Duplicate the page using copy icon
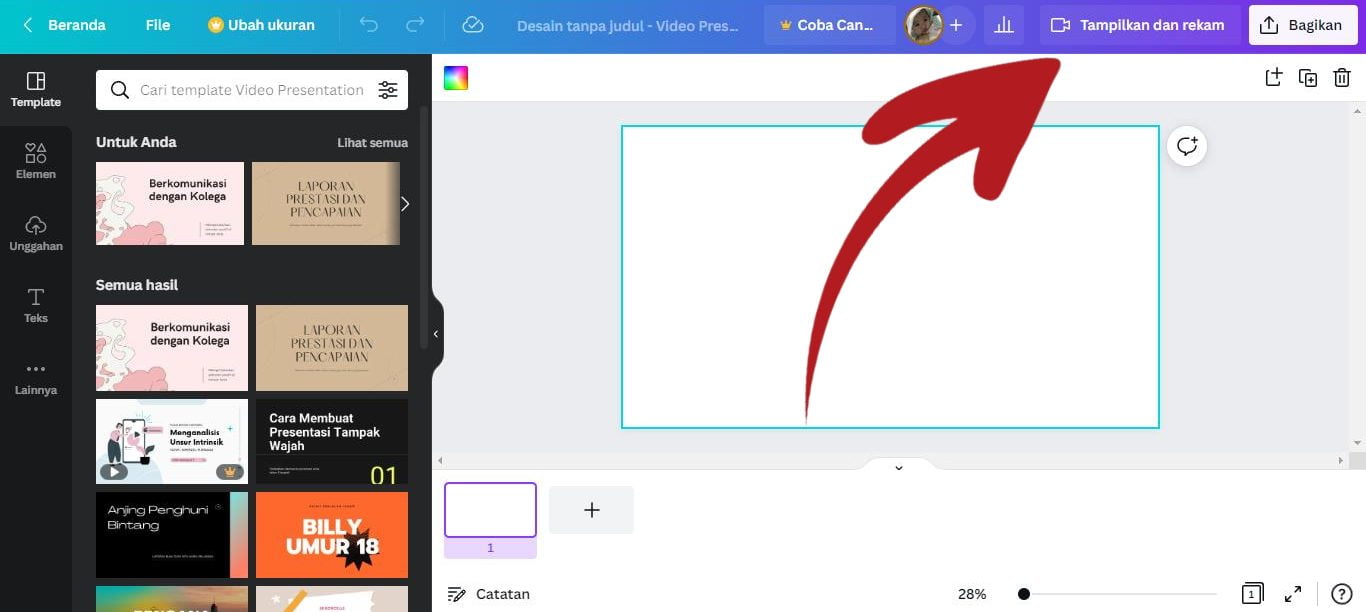 point(1308,77)
